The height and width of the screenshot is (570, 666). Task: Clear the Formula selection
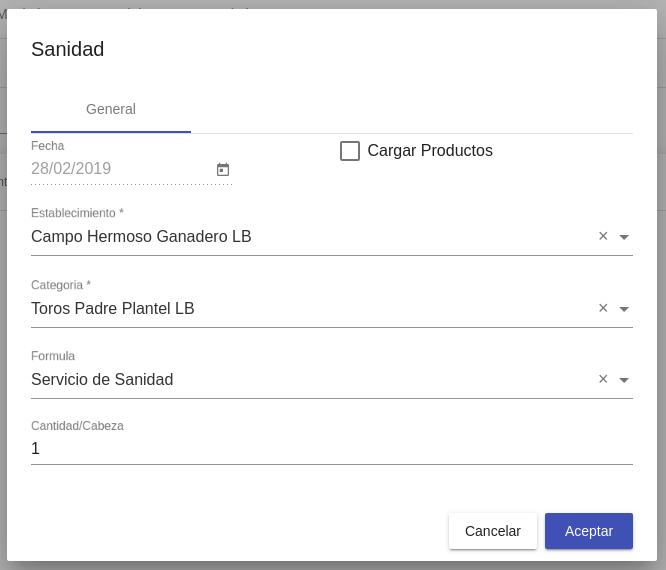click(x=603, y=379)
